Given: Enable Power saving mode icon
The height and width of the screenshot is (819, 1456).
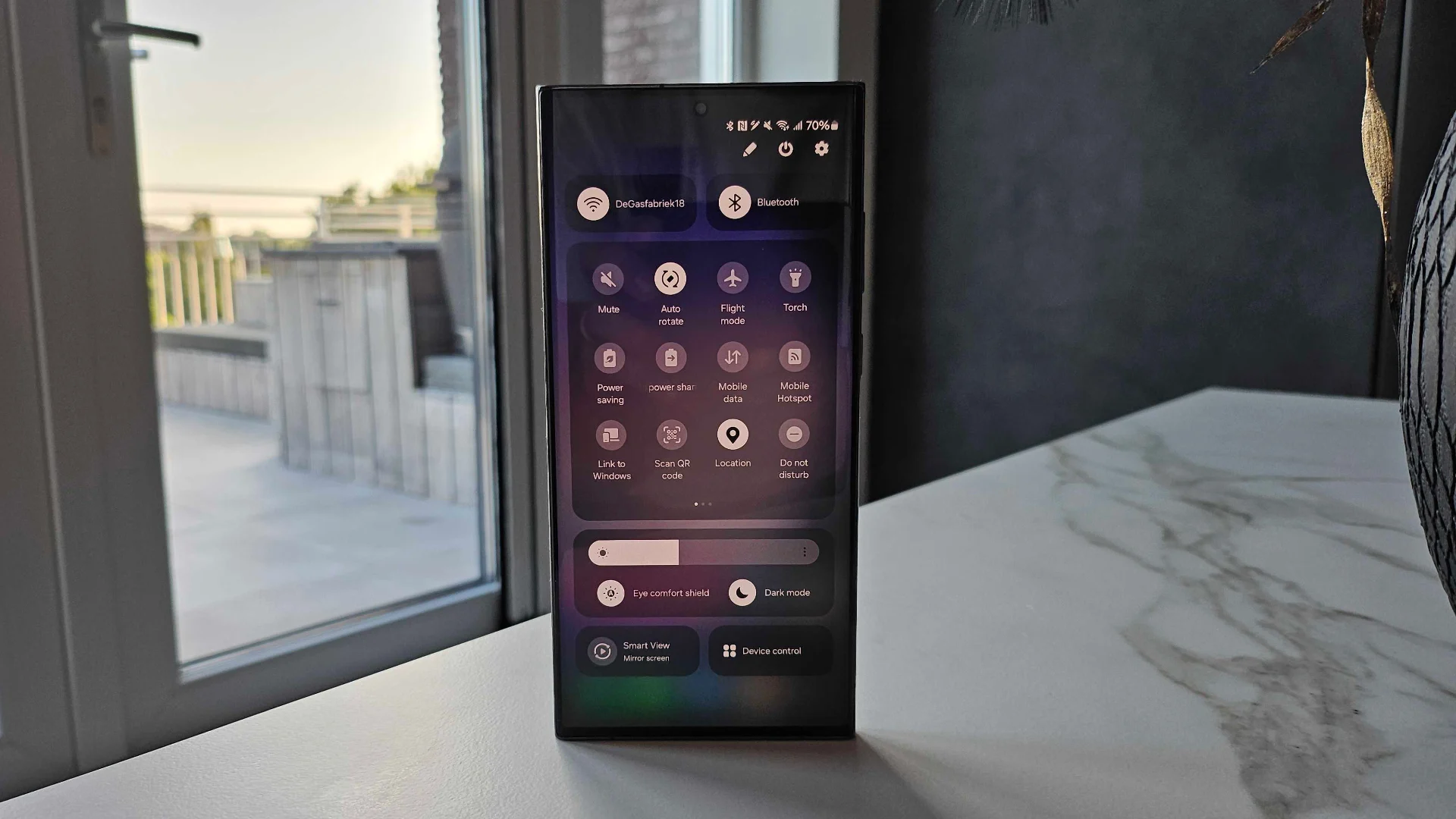Looking at the screenshot, I should coord(608,357).
